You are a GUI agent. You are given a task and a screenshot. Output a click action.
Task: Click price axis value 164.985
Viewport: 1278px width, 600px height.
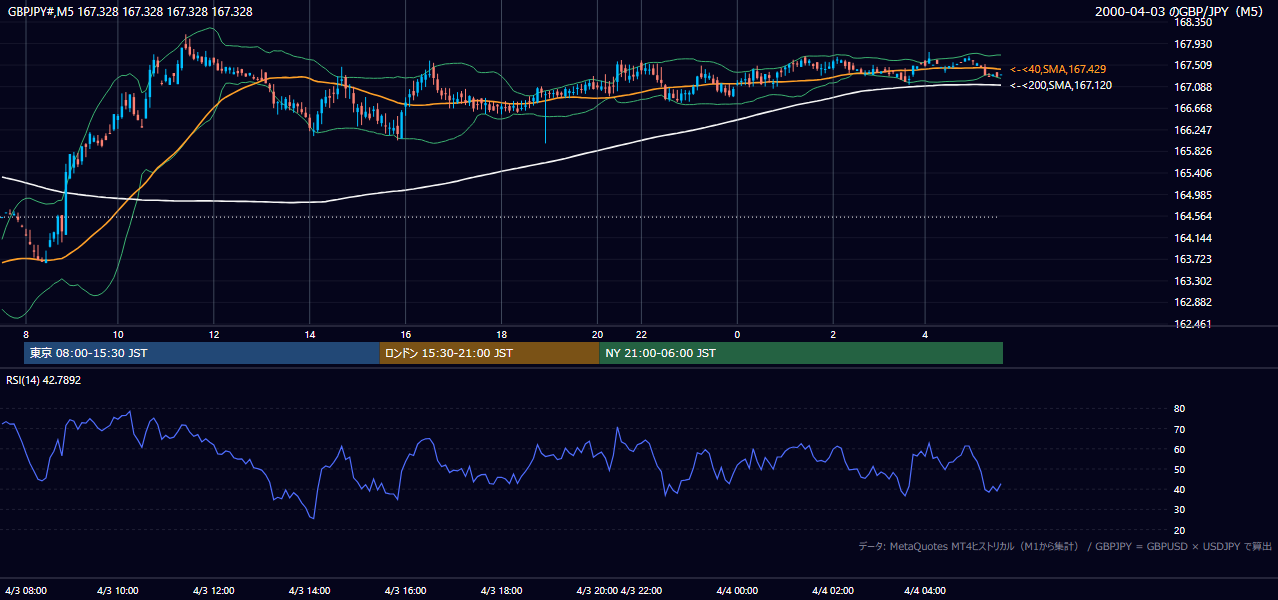(x=1193, y=195)
